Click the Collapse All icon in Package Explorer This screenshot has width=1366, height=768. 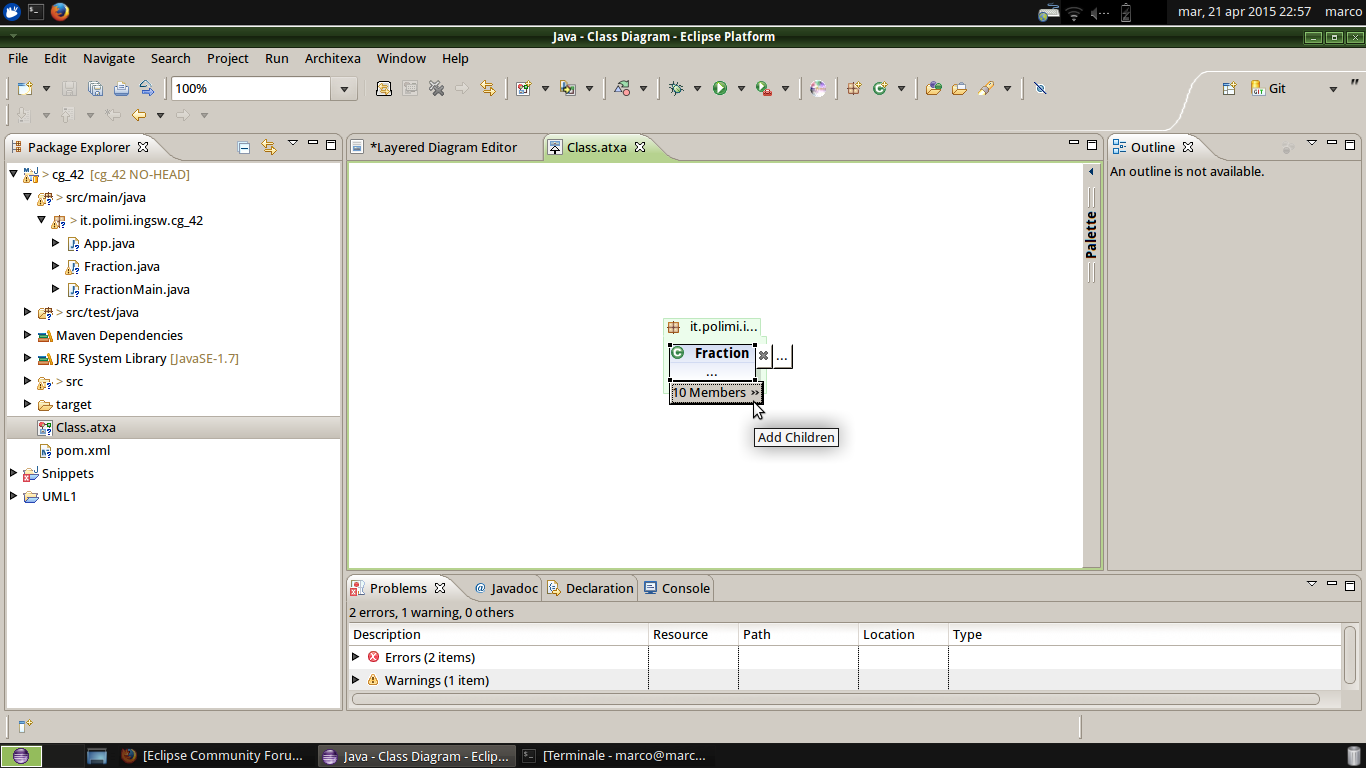pos(244,147)
